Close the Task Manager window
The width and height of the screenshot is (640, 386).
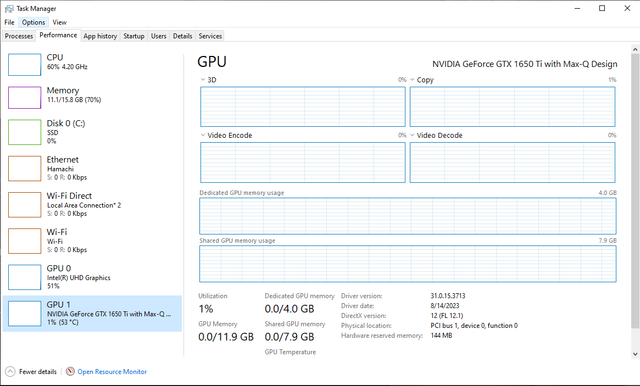(x=627, y=9)
